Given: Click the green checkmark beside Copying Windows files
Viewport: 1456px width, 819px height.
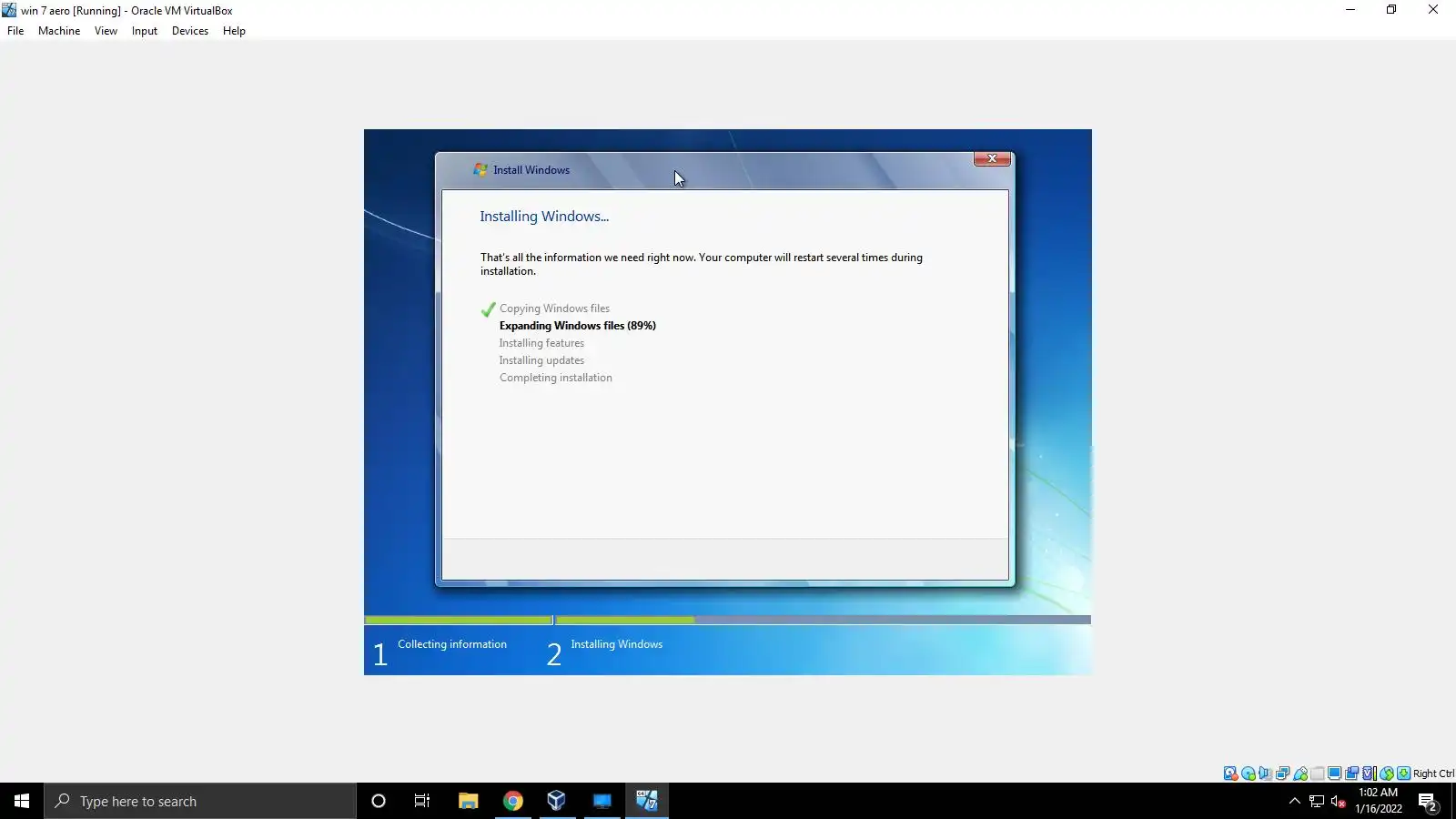Looking at the screenshot, I should [488, 309].
